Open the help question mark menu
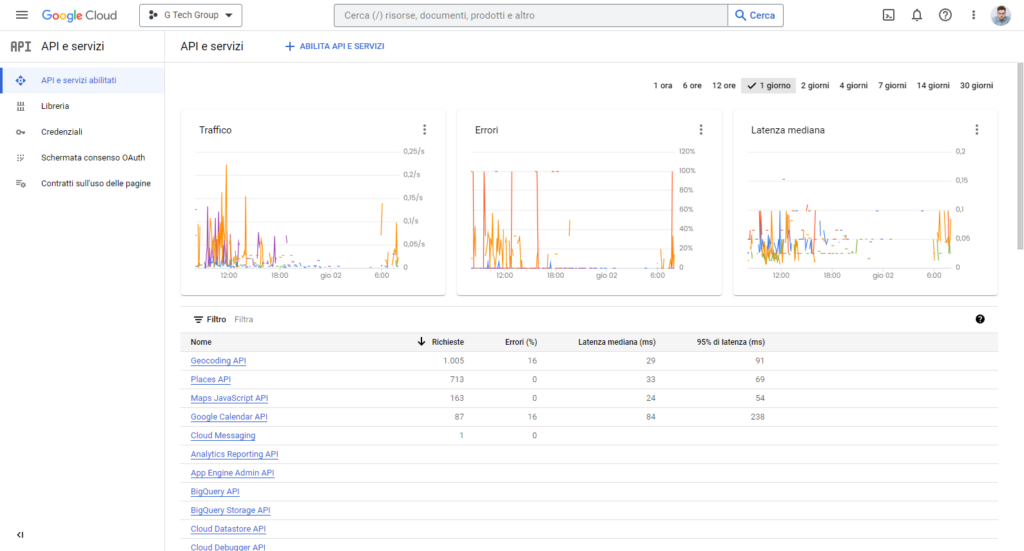The height and width of the screenshot is (551, 1024). point(945,15)
